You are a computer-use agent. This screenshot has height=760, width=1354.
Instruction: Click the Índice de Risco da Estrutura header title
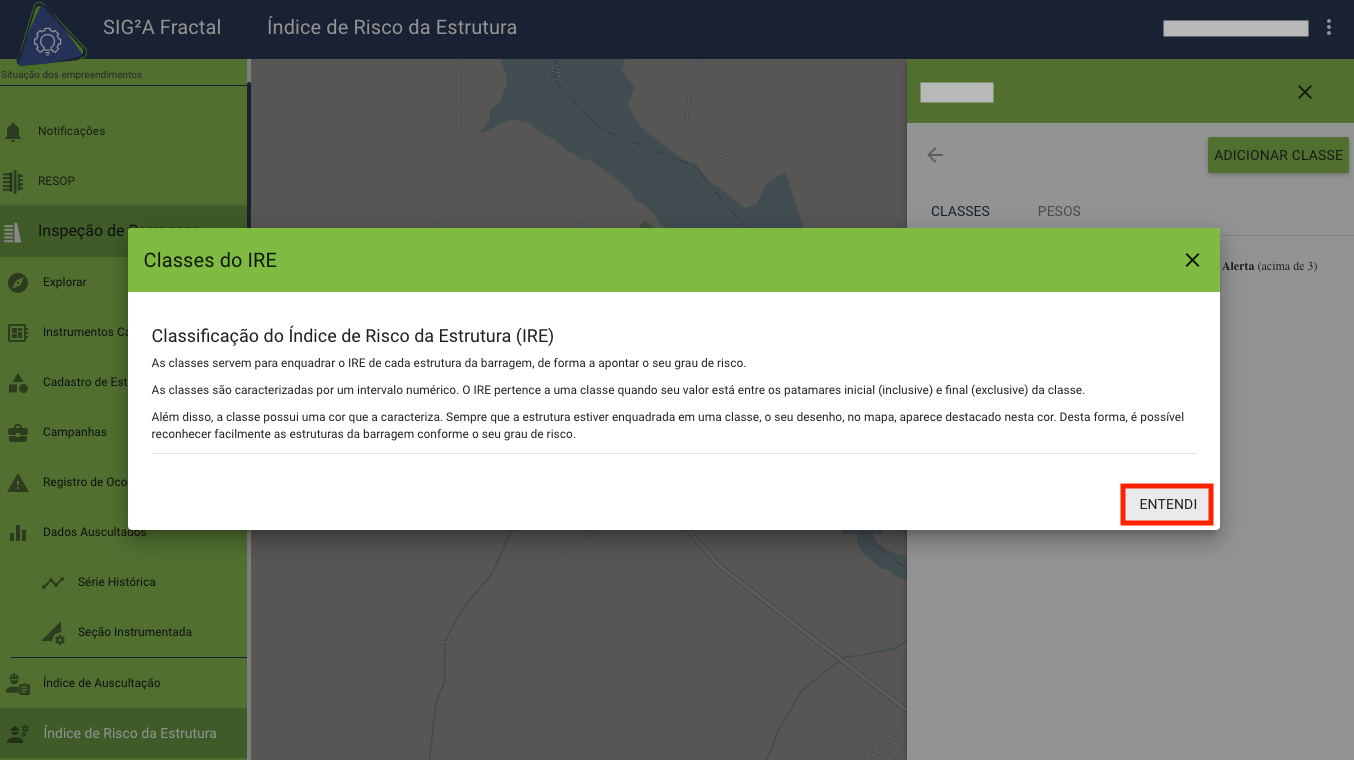coord(392,28)
